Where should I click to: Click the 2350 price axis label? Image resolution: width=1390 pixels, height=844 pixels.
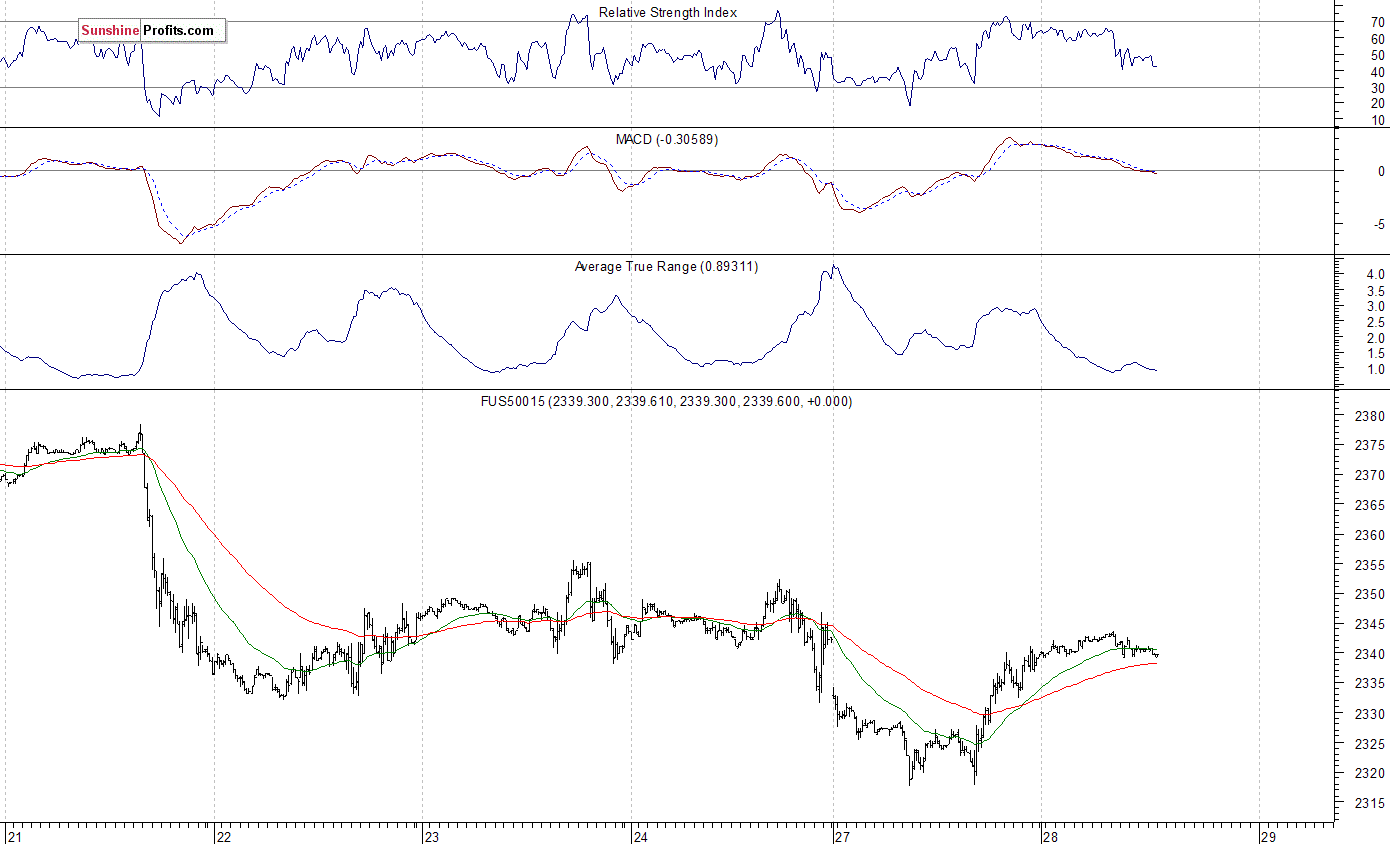[1369, 594]
